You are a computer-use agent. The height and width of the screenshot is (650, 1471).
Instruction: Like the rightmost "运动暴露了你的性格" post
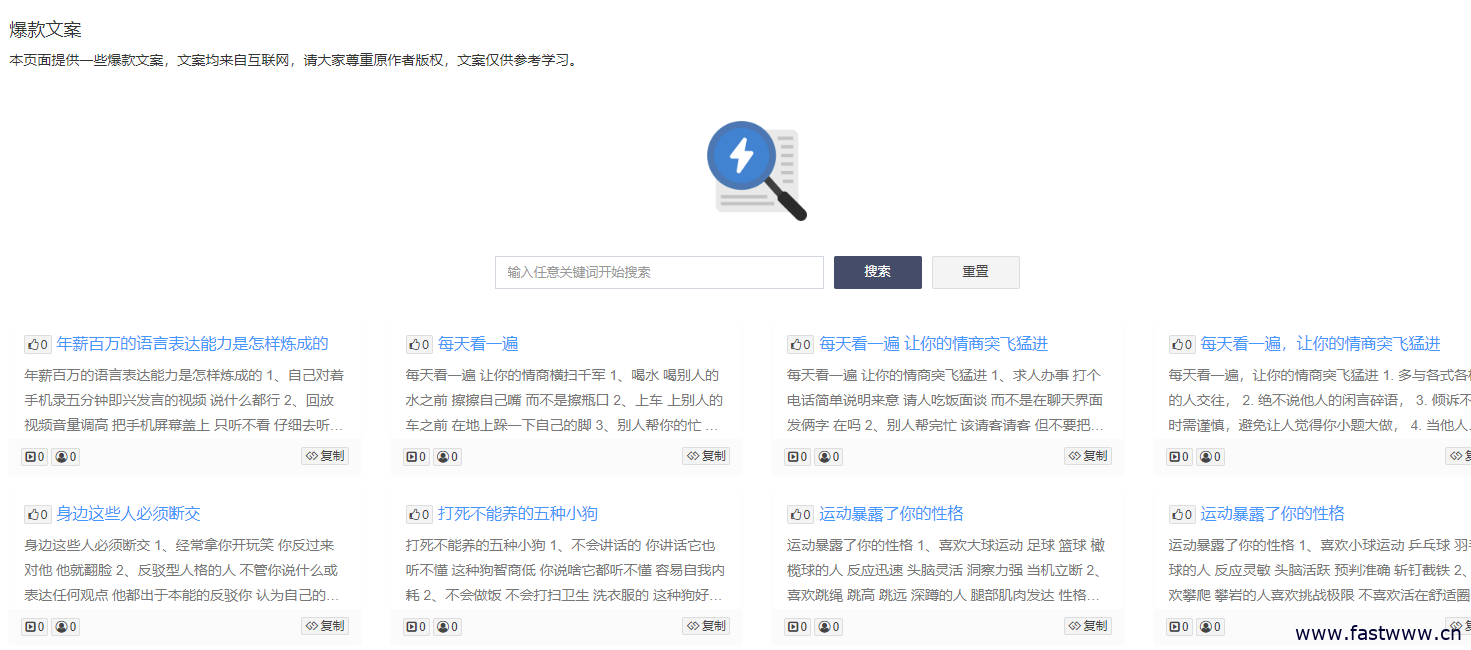point(1181,514)
